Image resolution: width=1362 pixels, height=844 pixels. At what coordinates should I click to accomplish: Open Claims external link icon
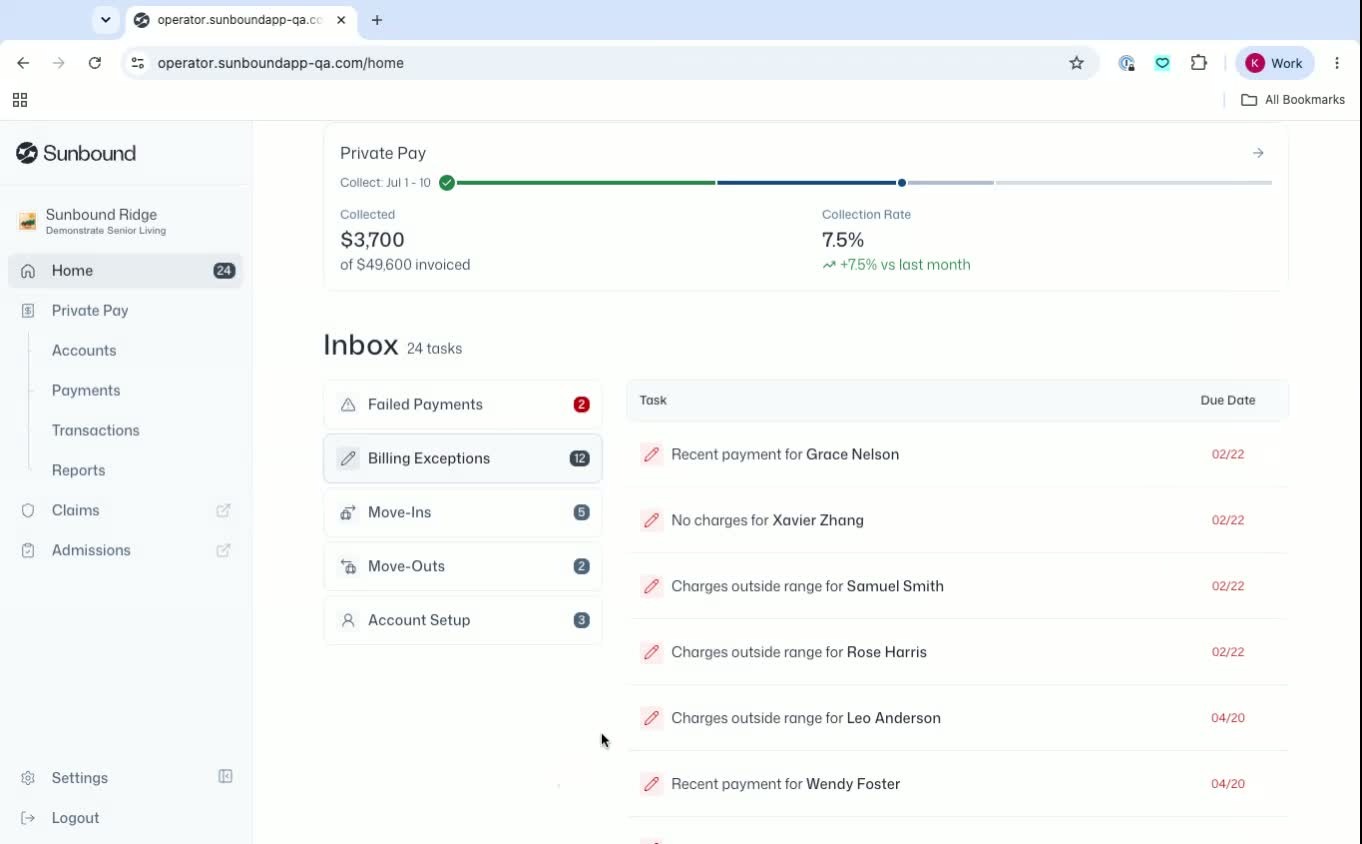(223, 510)
